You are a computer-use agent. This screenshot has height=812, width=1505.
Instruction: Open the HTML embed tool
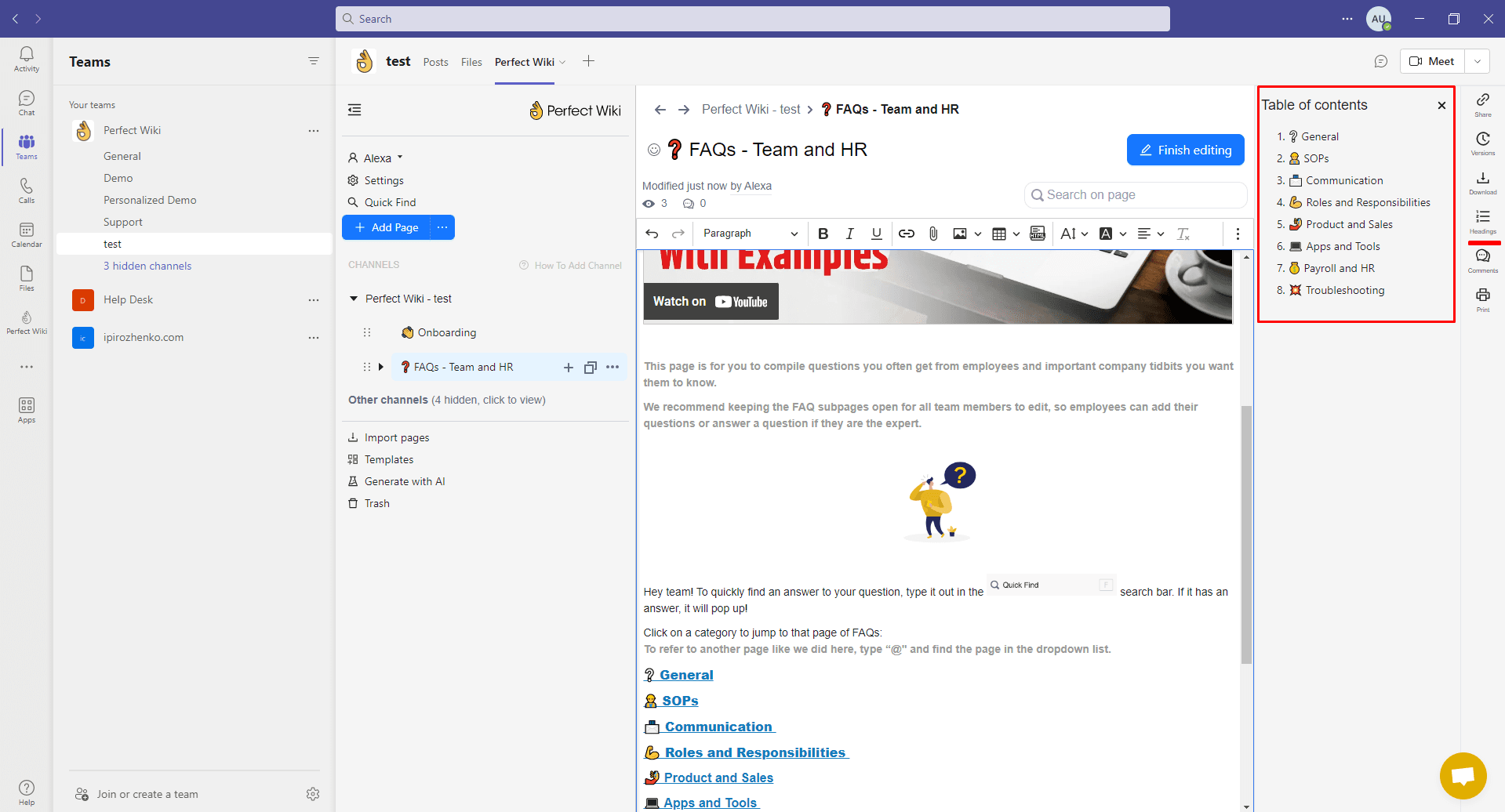(x=1038, y=234)
